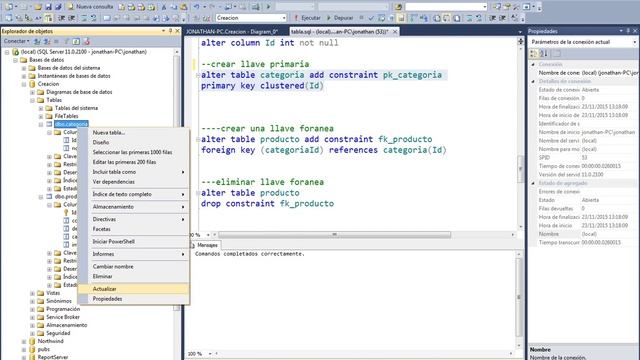Open Parámetros de la conexión actual dropdown
Screen dimensions: 640x360
(635, 42)
